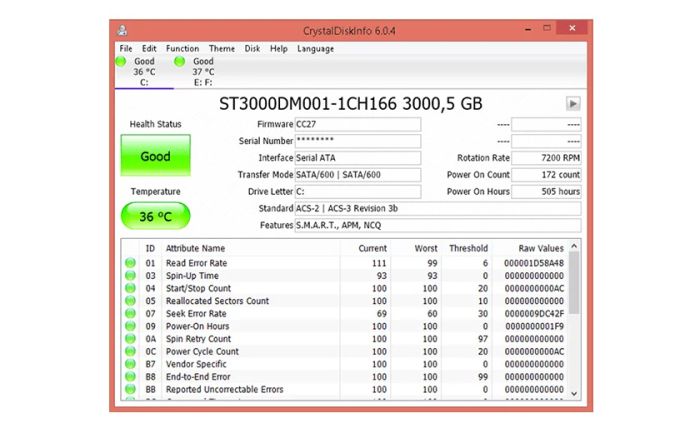This screenshot has width=700, height=428.
Task: Click the Drive Letter field
Action: (358, 191)
